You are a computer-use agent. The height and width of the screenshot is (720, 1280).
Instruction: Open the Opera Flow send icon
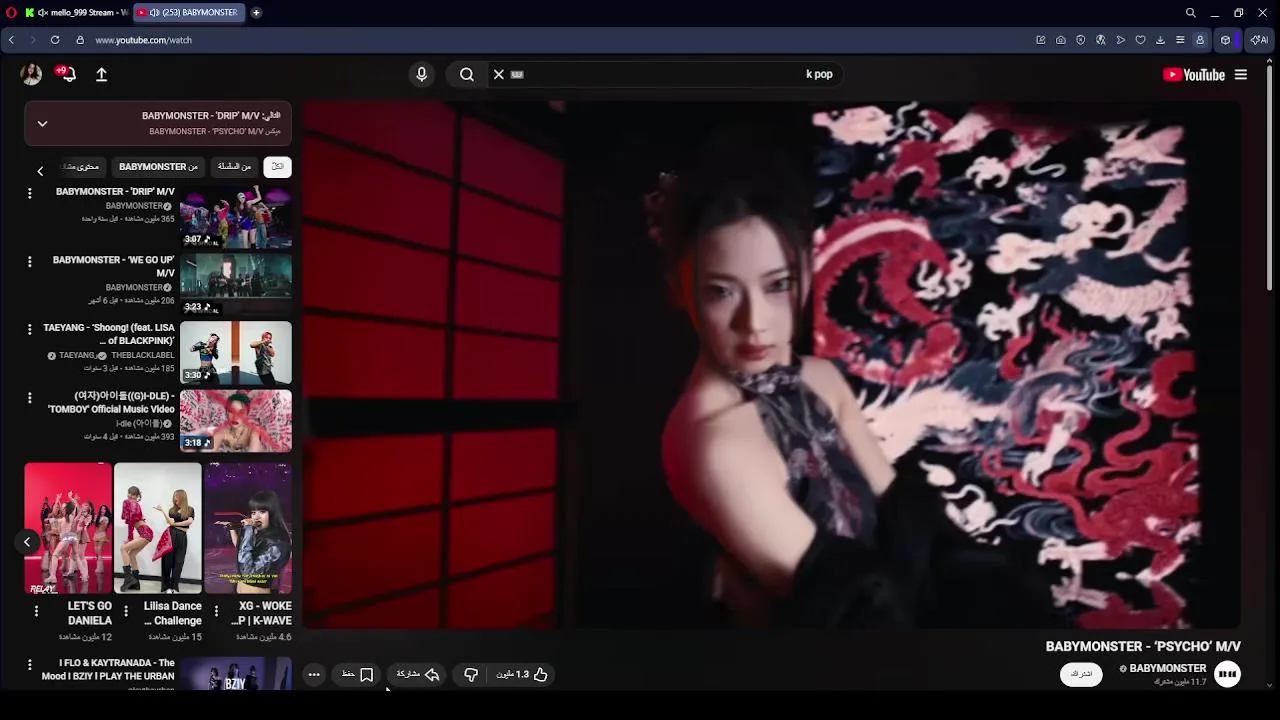(1121, 40)
